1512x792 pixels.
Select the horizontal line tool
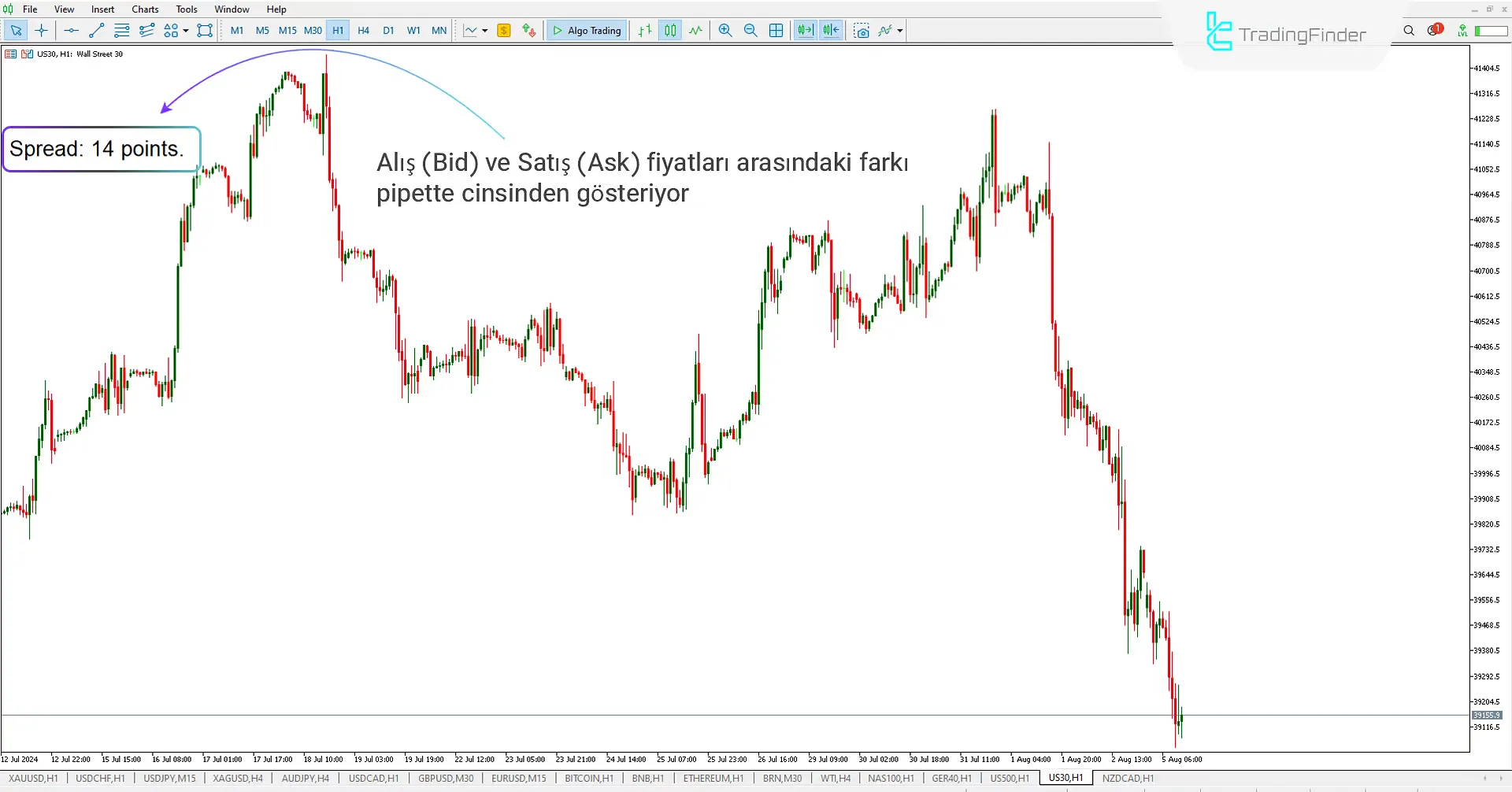tap(71, 30)
